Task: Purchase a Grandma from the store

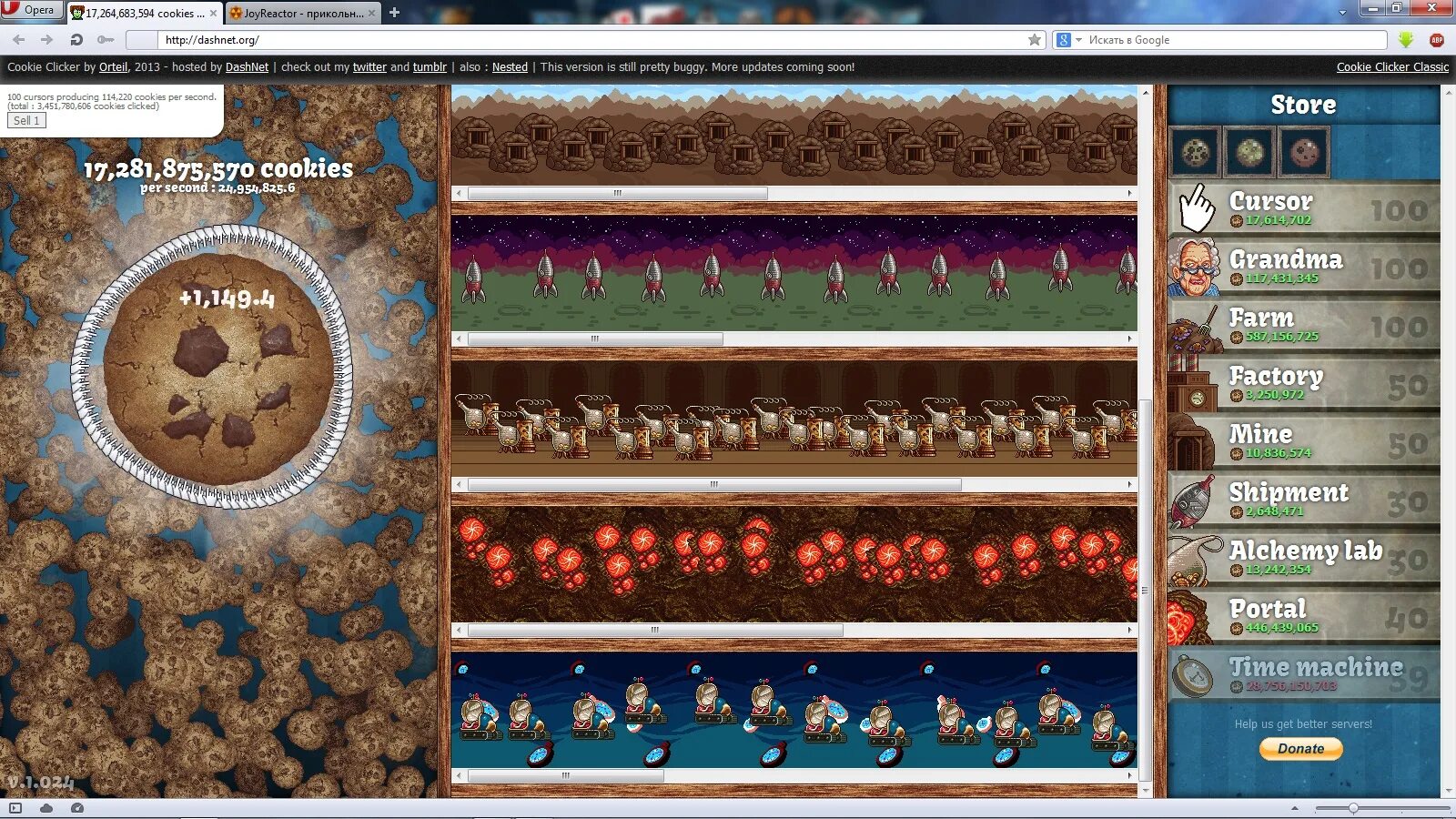Action: coord(1303,267)
